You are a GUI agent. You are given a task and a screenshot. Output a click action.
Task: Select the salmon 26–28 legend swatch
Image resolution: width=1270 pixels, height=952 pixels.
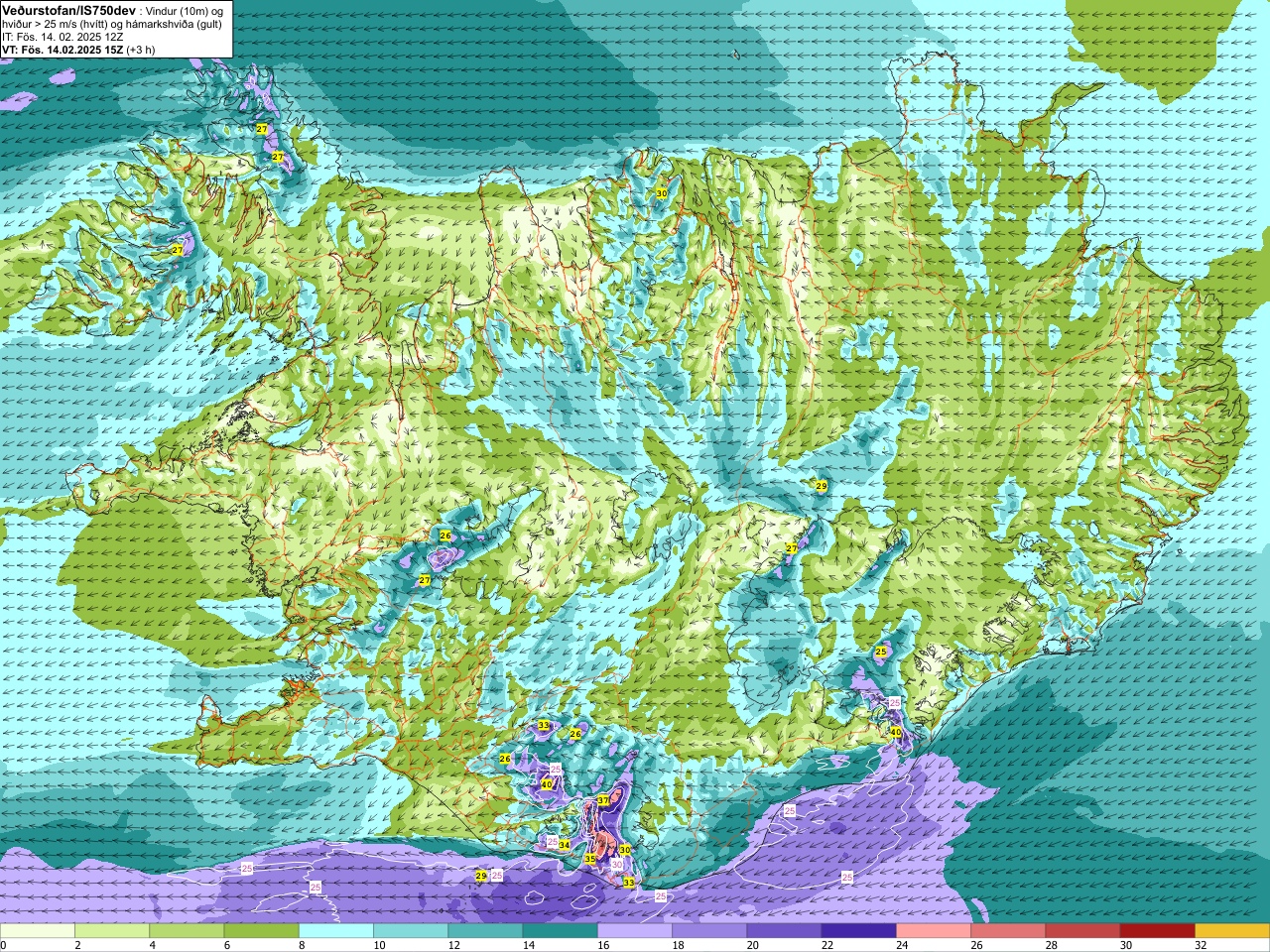pyautogui.click(x=1008, y=931)
